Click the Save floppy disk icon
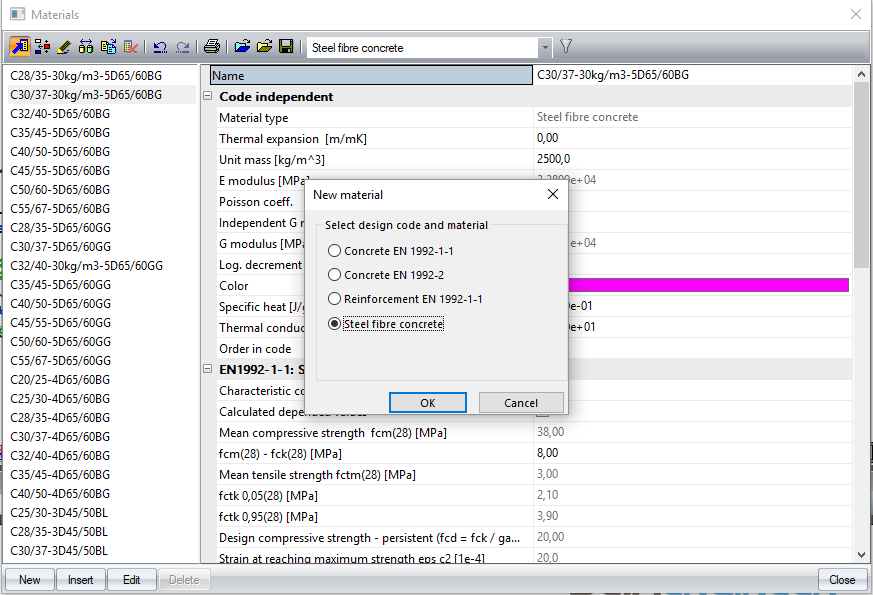873x595 pixels. tap(286, 47)
